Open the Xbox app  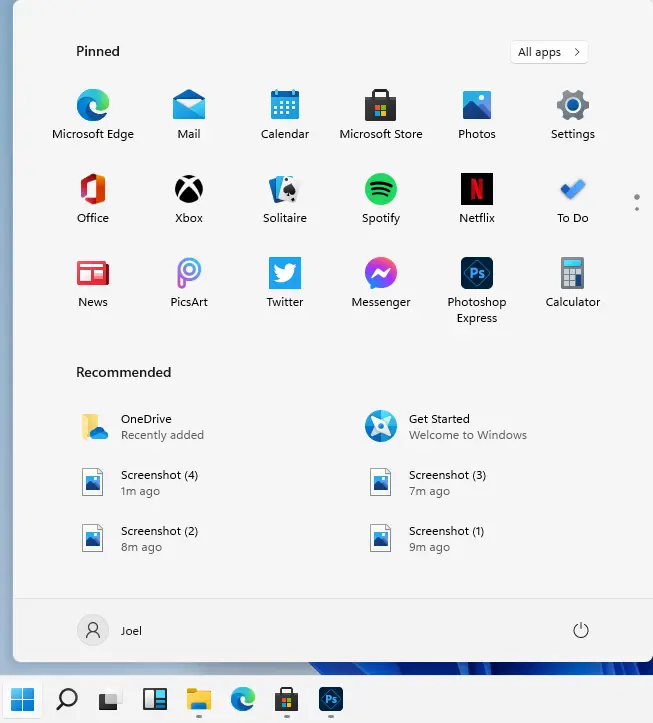(189, 198)
